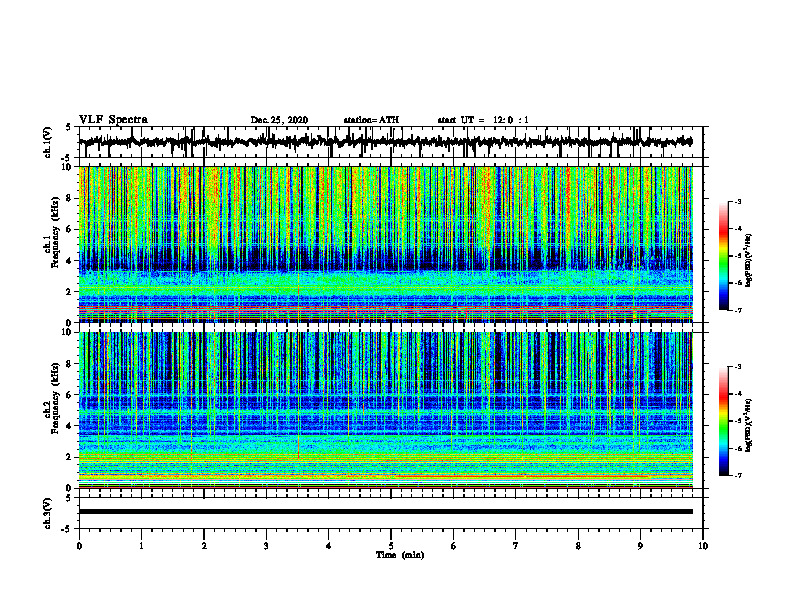This screenshot has width=792, height=612.
Task: Click the "start UT = 12:0 :1" text
Action: [x=483, y=120]
